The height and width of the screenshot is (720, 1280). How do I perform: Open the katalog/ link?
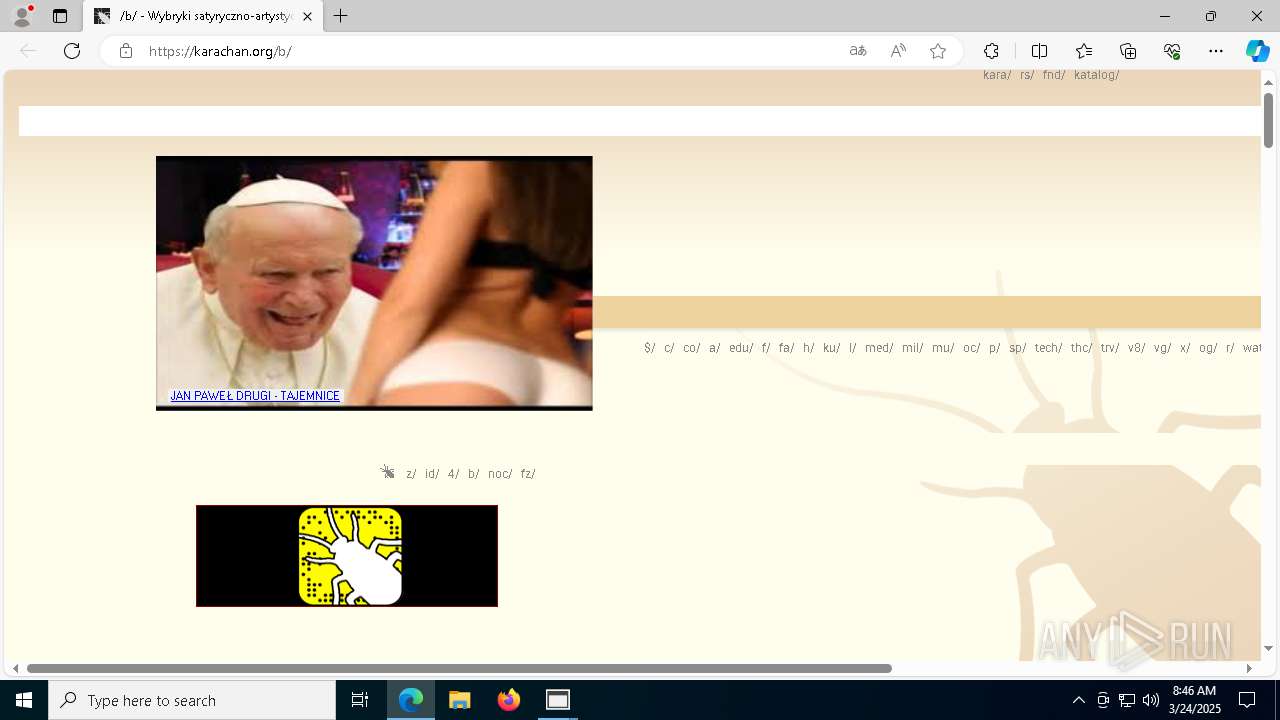(1097, 75)
